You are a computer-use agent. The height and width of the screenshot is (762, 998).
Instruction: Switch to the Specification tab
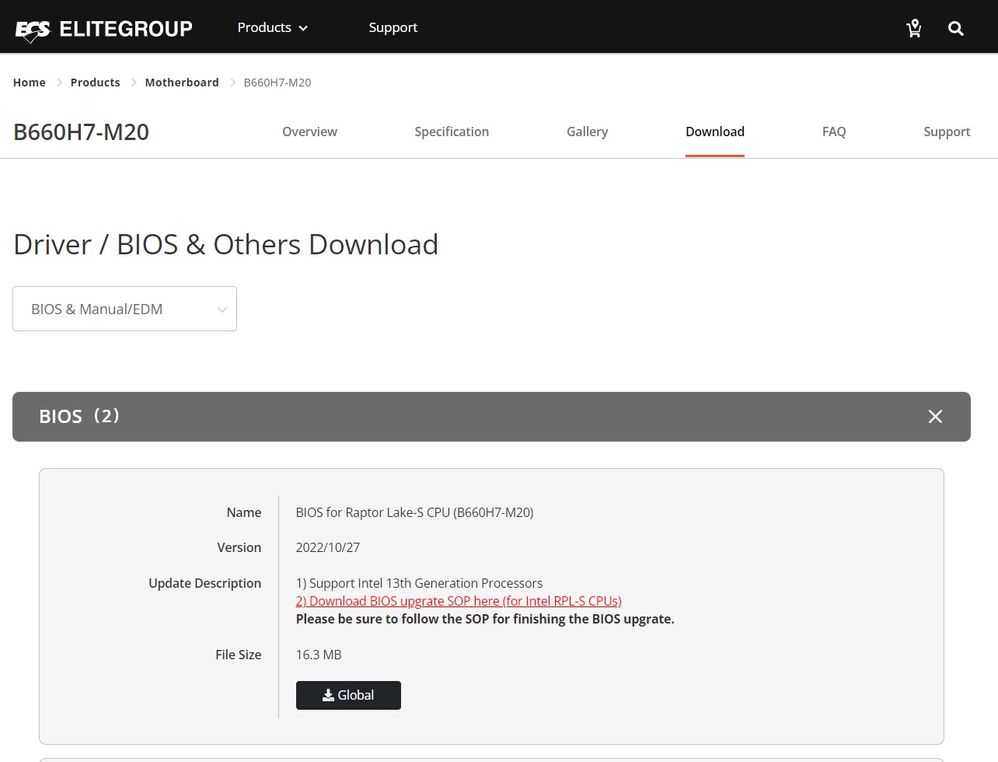pos(451,131)
